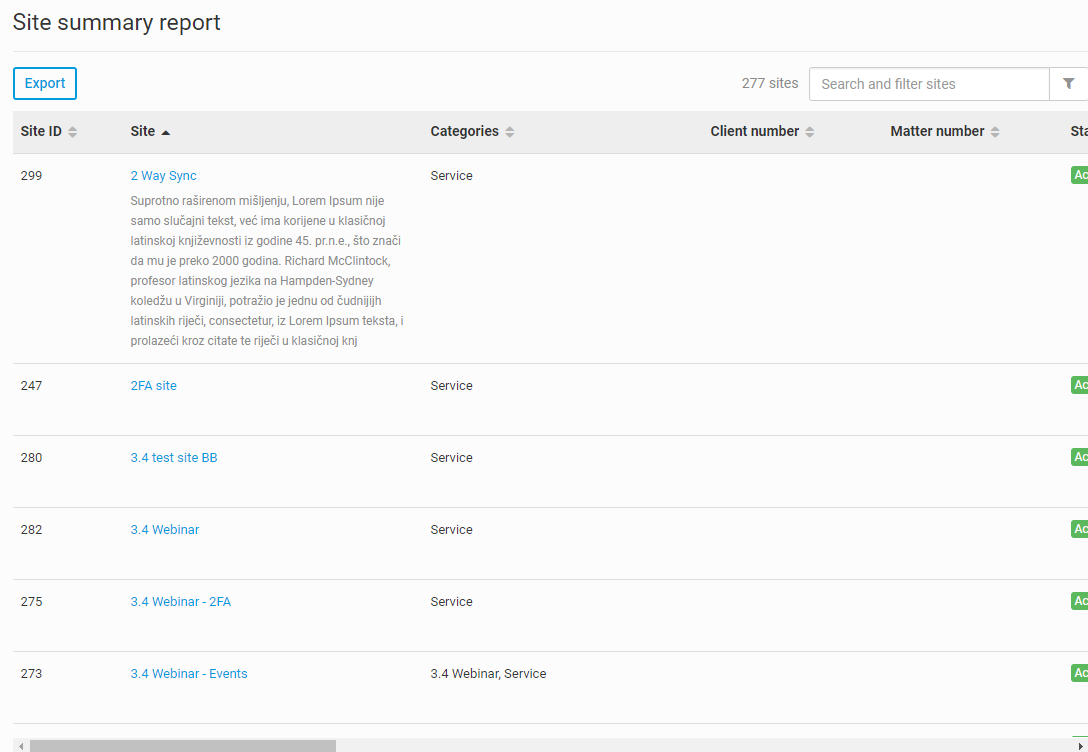Open the 3.4 Webinar site link
Viewport: 1088px width, 752px height.
(164, 530)
